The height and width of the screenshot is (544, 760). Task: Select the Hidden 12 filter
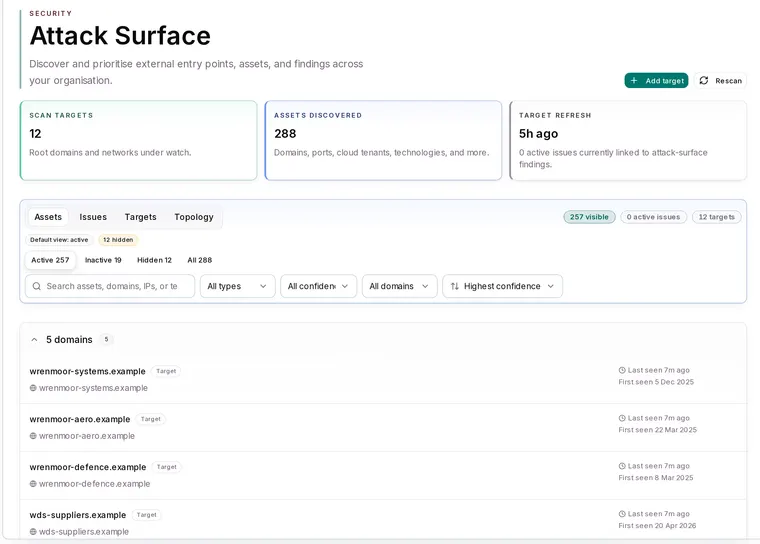coord(155,260)
